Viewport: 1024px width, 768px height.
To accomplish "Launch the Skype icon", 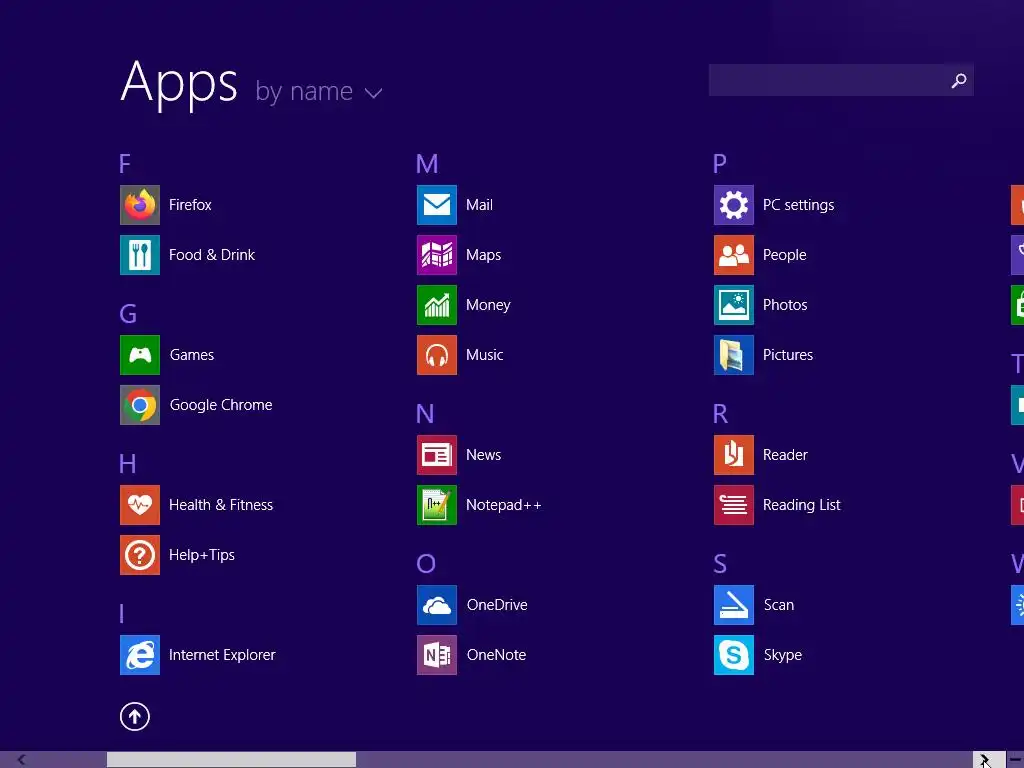I will point(734,655).
